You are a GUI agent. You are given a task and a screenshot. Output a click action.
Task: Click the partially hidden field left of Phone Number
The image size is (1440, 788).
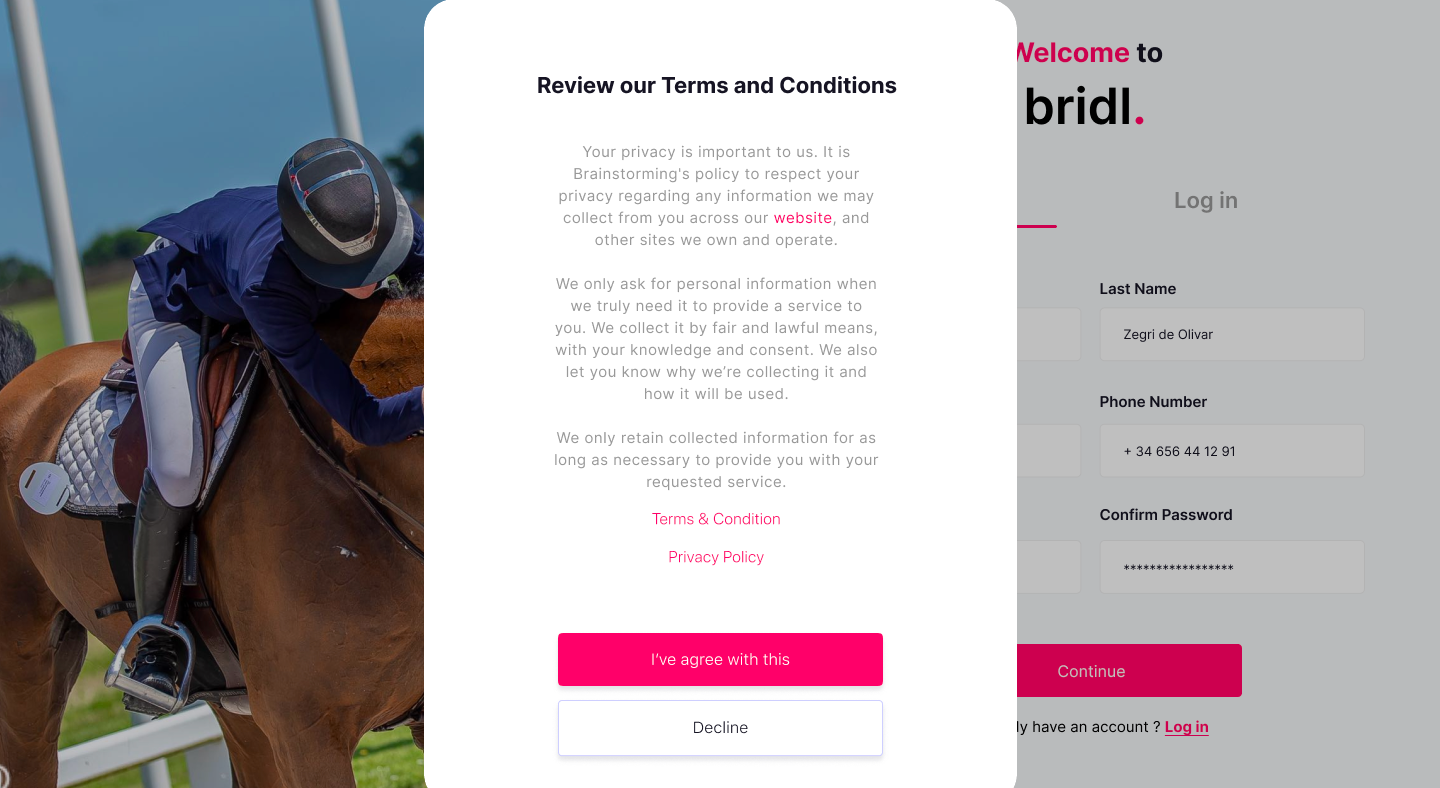[1048, 451]
